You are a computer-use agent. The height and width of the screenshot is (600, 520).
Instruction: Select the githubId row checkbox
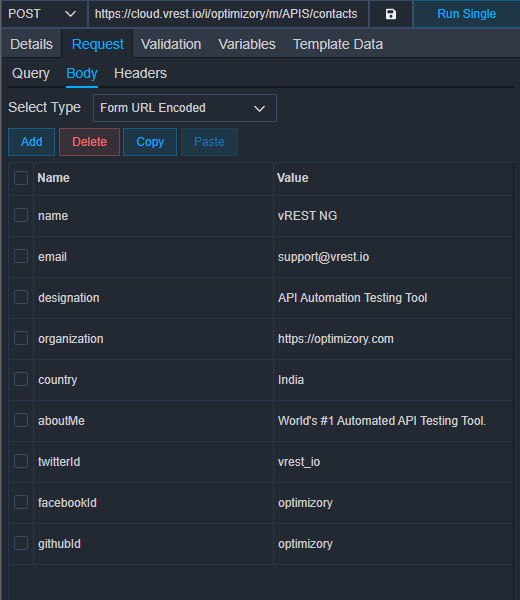21,543
